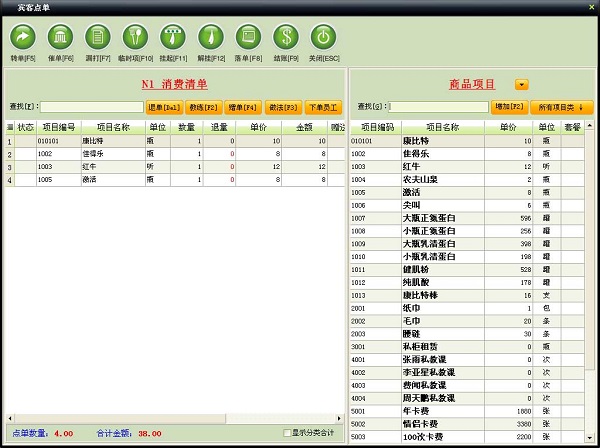Click the 下单员工 button

[322, 107]
